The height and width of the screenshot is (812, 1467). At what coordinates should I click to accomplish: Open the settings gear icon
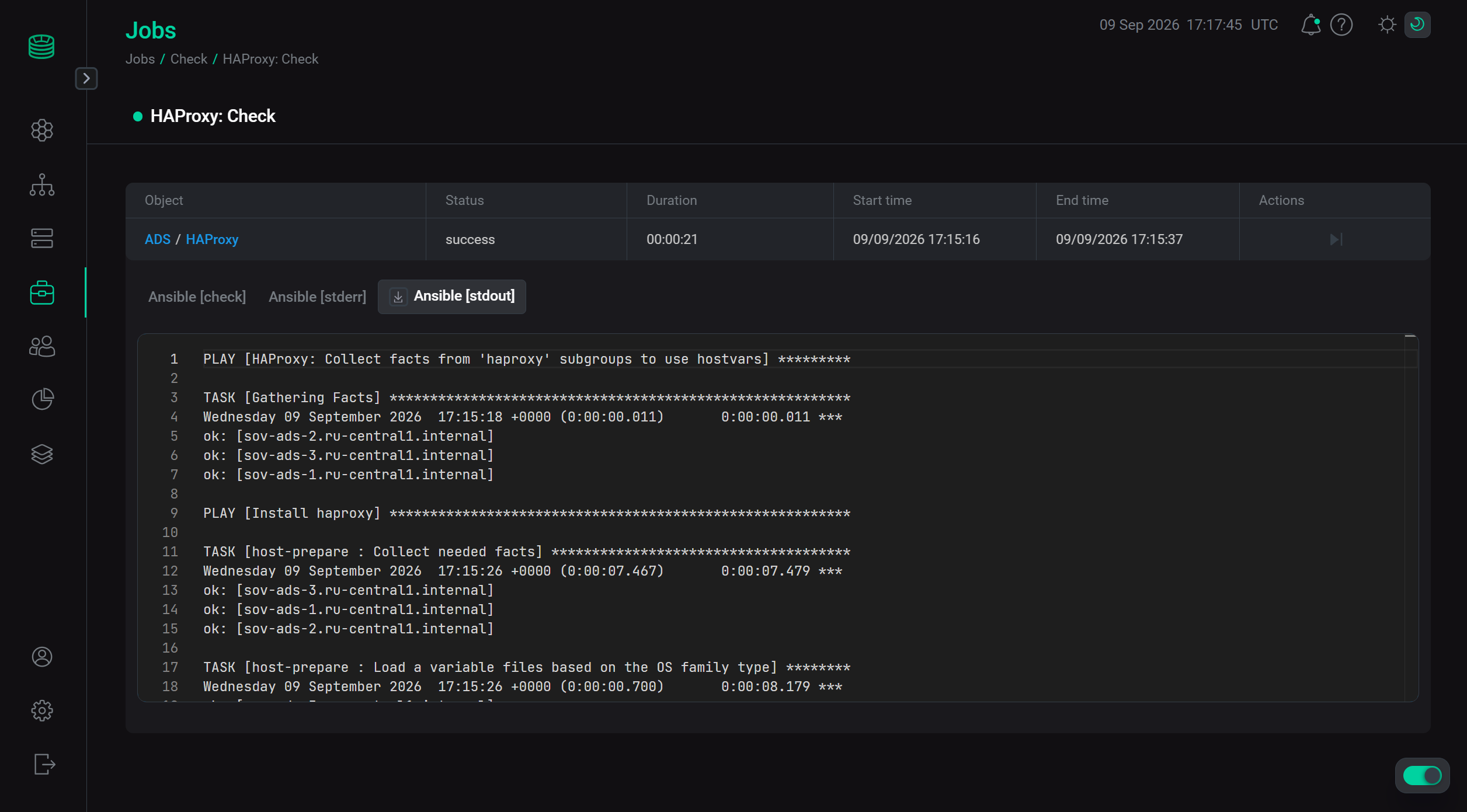[42, 710]
